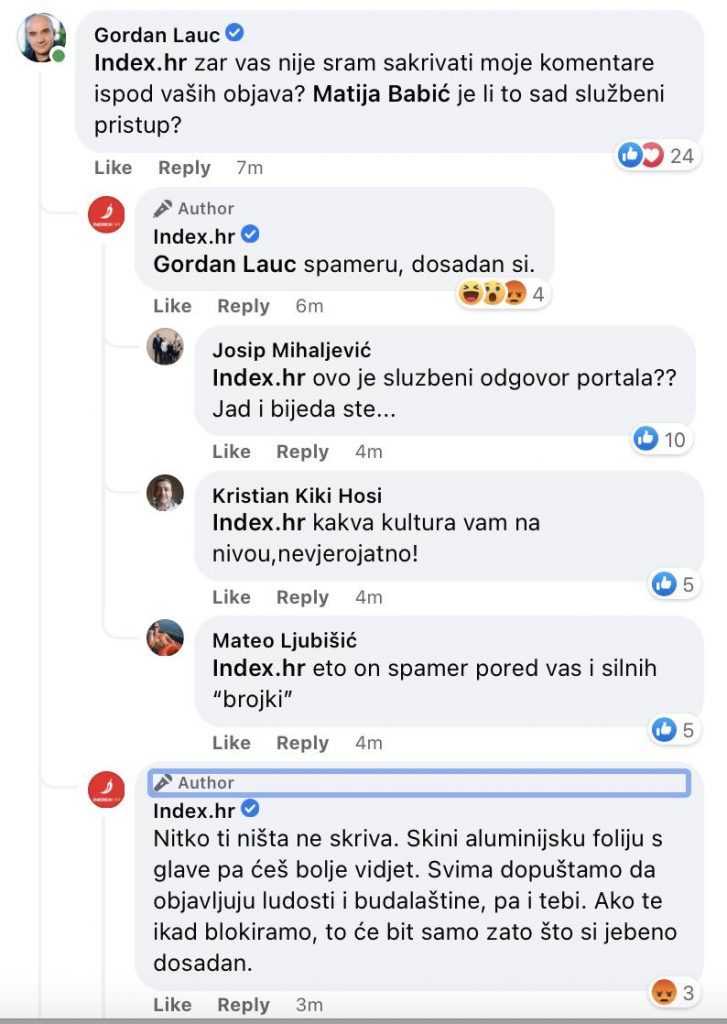Click Index.hr avatar on first reply
The height and width of the screenshot is (1024, 727).
[x=107, y=215]
